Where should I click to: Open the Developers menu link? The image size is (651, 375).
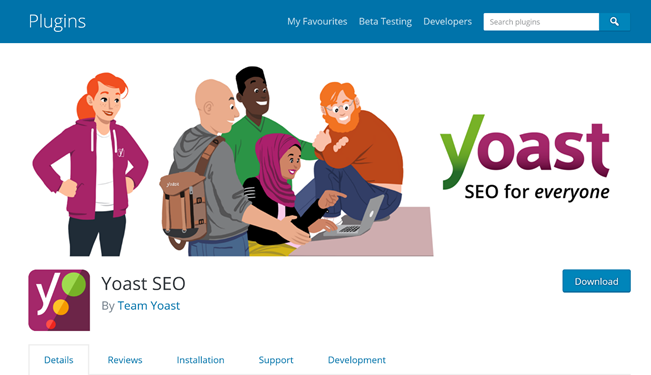(x=448, y=22)
